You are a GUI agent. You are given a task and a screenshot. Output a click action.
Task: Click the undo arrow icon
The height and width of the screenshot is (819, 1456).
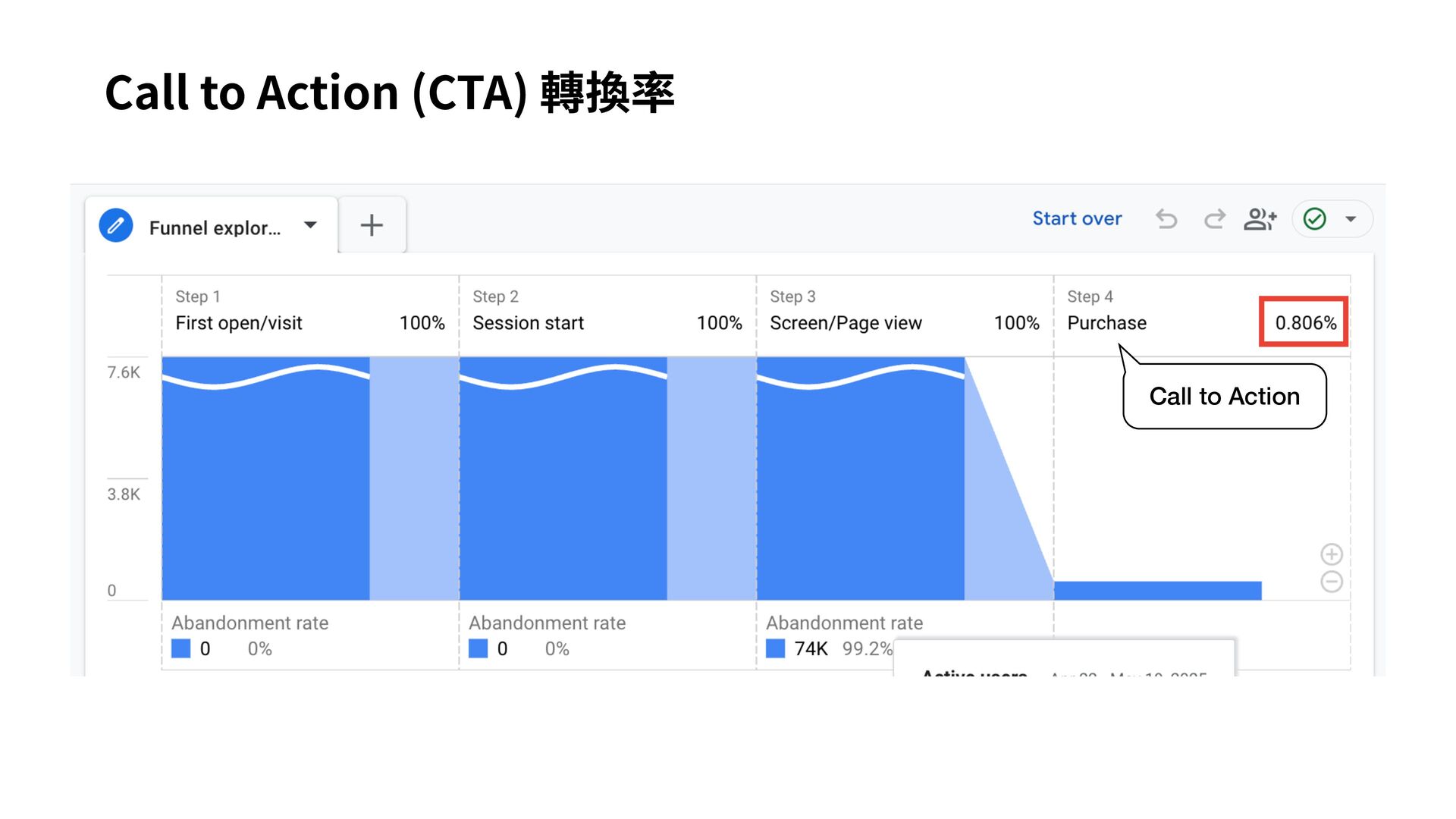[x=1166, y=219]
